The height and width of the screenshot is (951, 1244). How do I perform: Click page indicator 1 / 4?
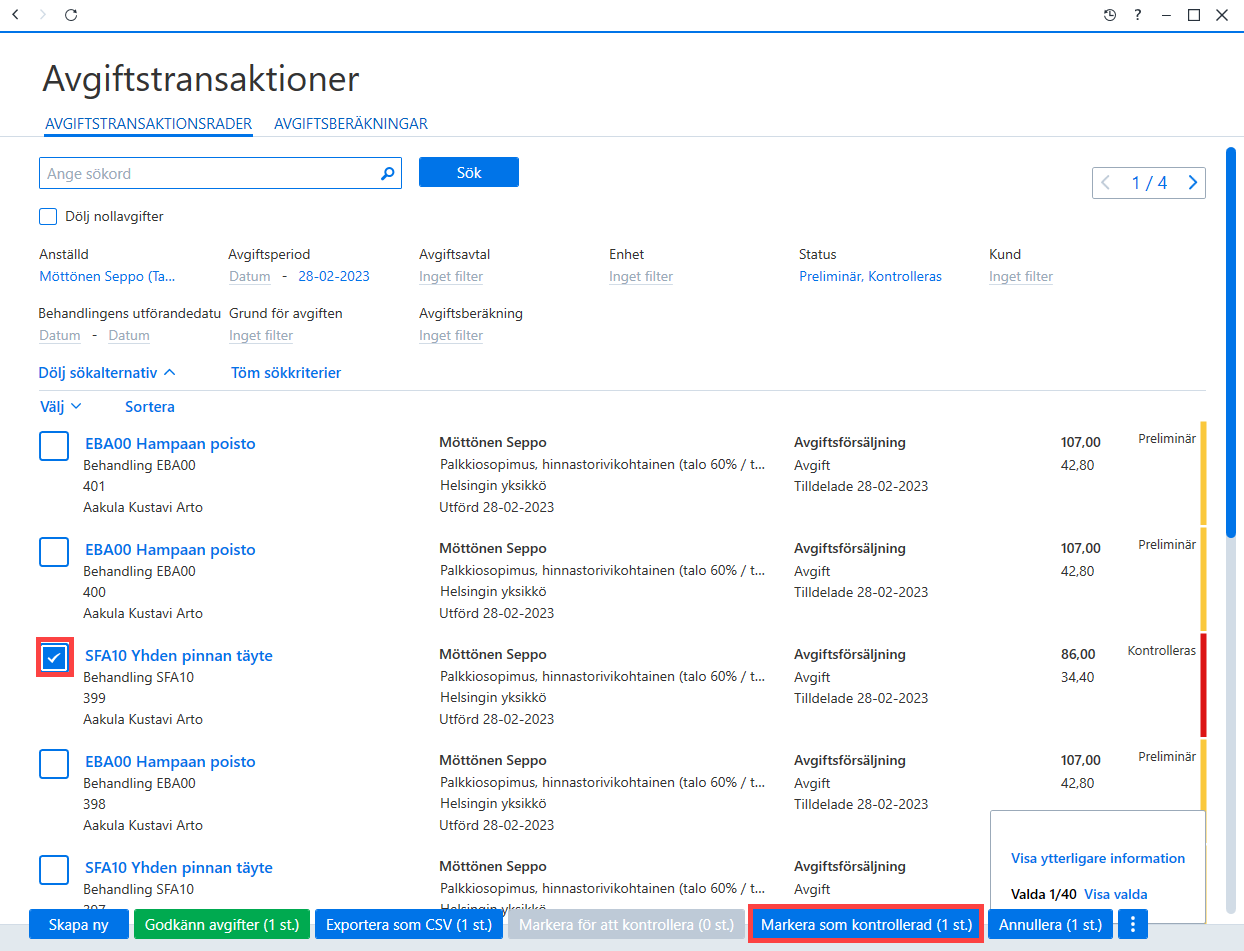pos(1149,183)
